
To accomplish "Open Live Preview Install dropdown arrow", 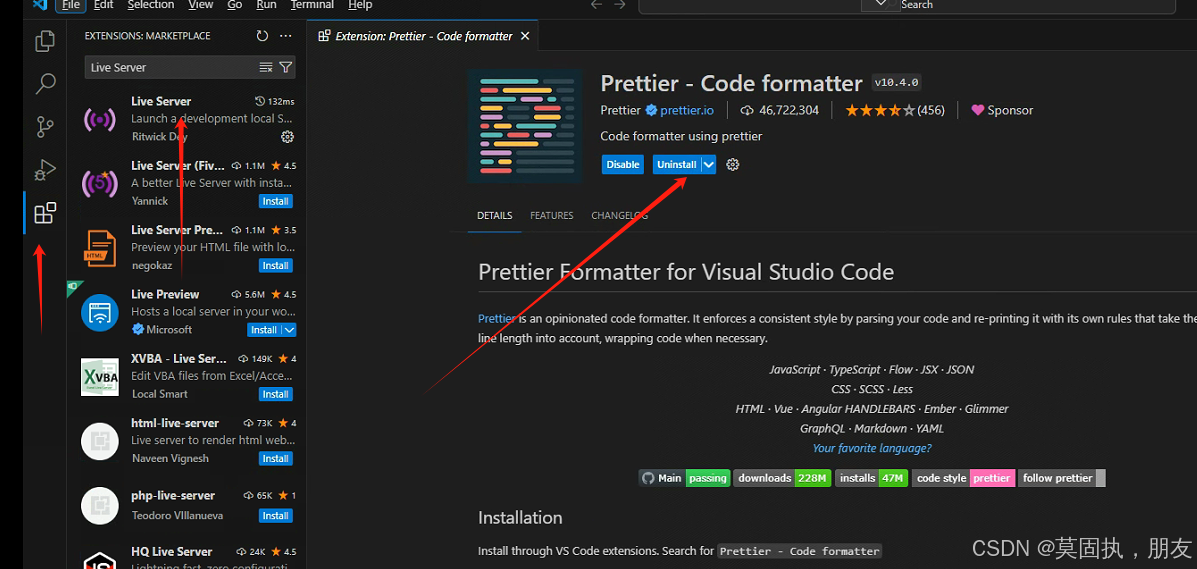I will click(289, 330).
